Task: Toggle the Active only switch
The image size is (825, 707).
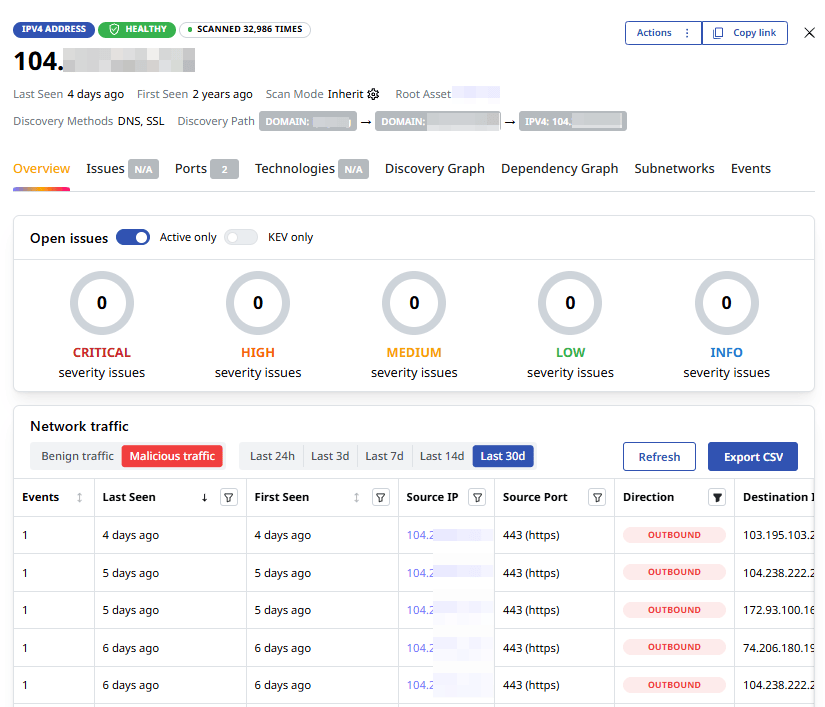Action: click(x=133, y=237)
